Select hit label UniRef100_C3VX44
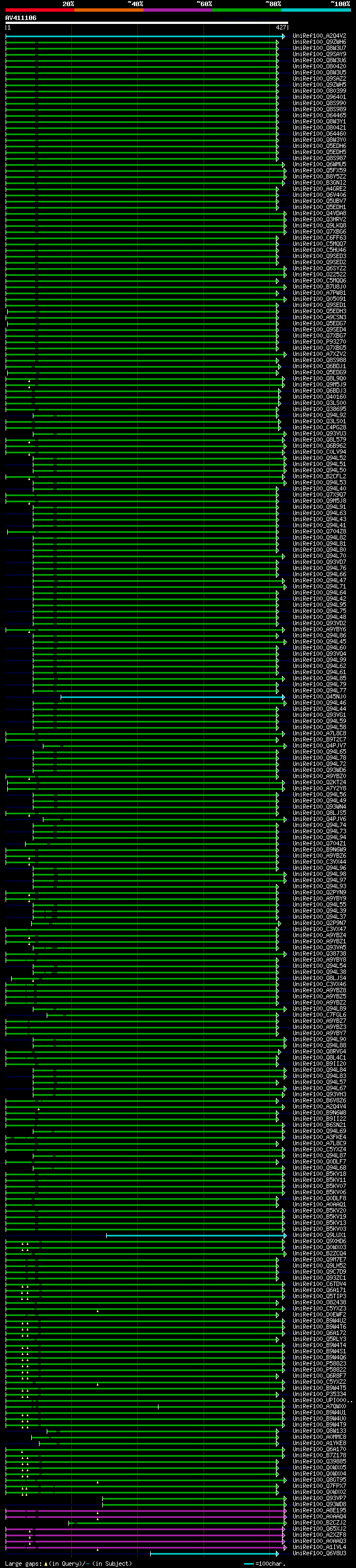 click(x=319, y=861)
